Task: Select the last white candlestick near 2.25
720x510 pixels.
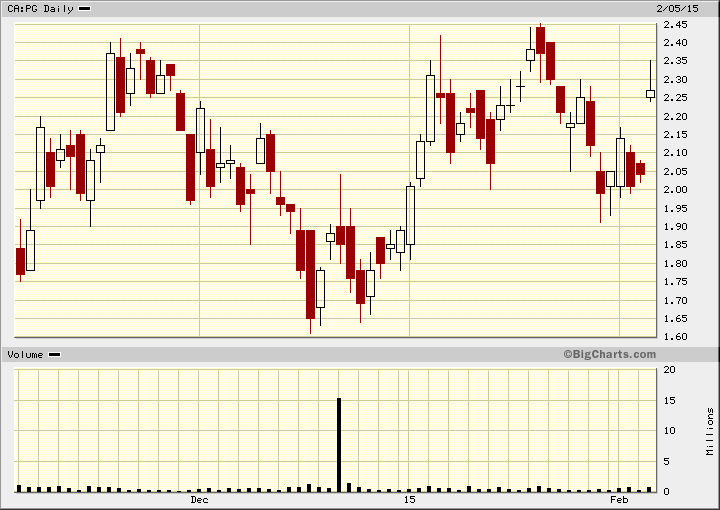Action: (650, 94)
